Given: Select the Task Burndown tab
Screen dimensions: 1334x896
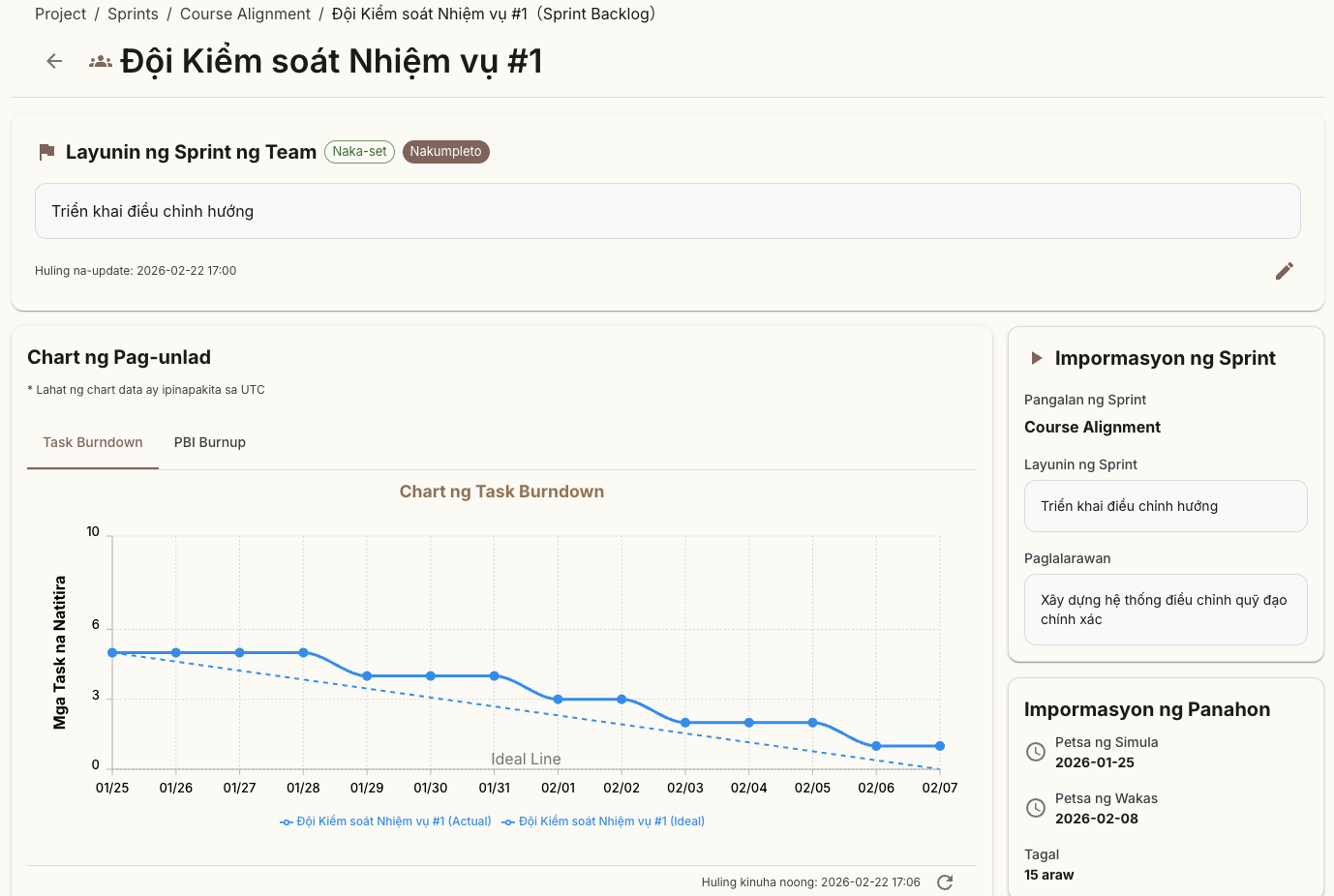Looking at the screenshot, I should click(93, 442).
